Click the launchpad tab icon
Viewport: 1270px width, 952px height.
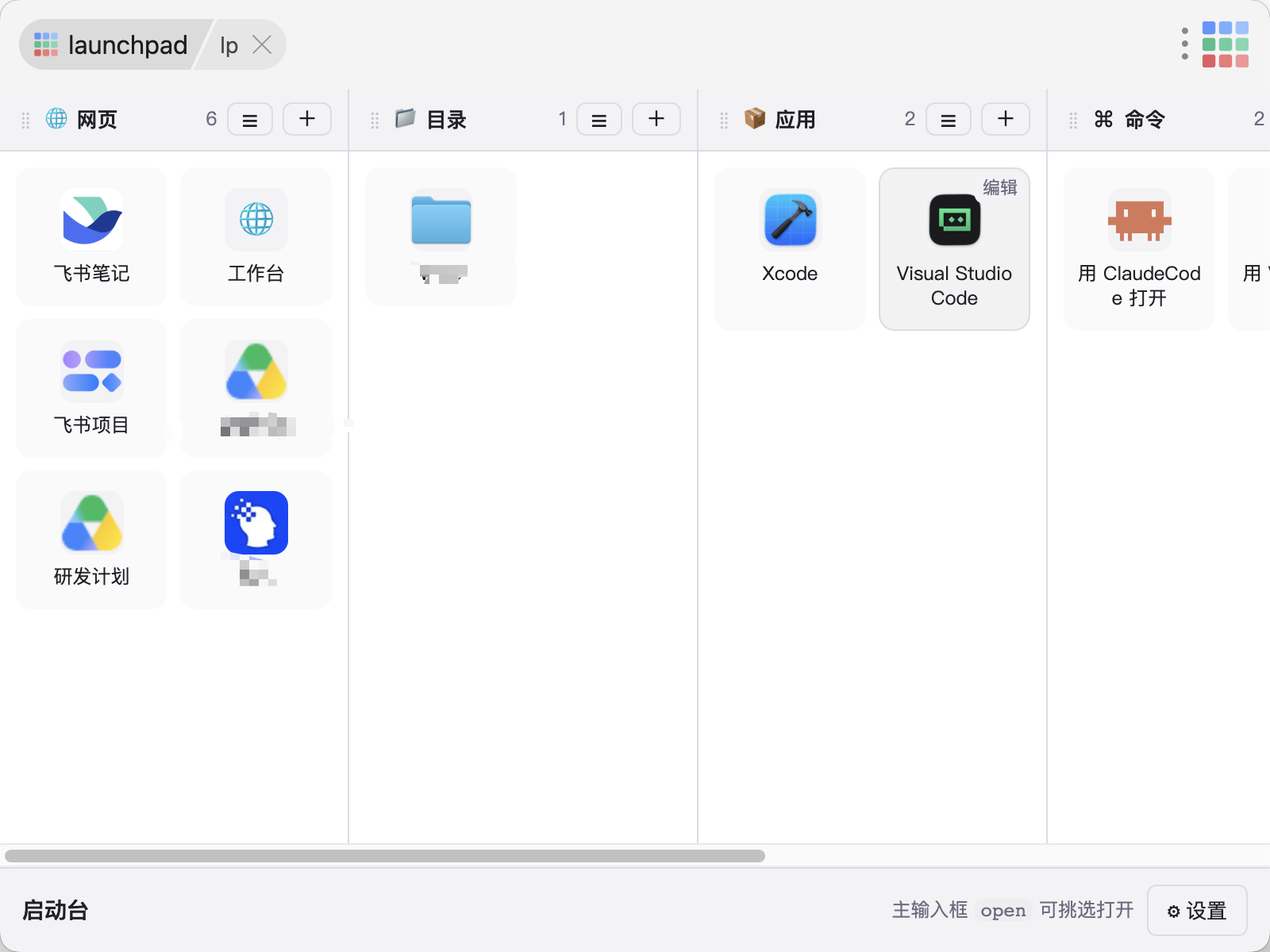[x=46, y=44]
